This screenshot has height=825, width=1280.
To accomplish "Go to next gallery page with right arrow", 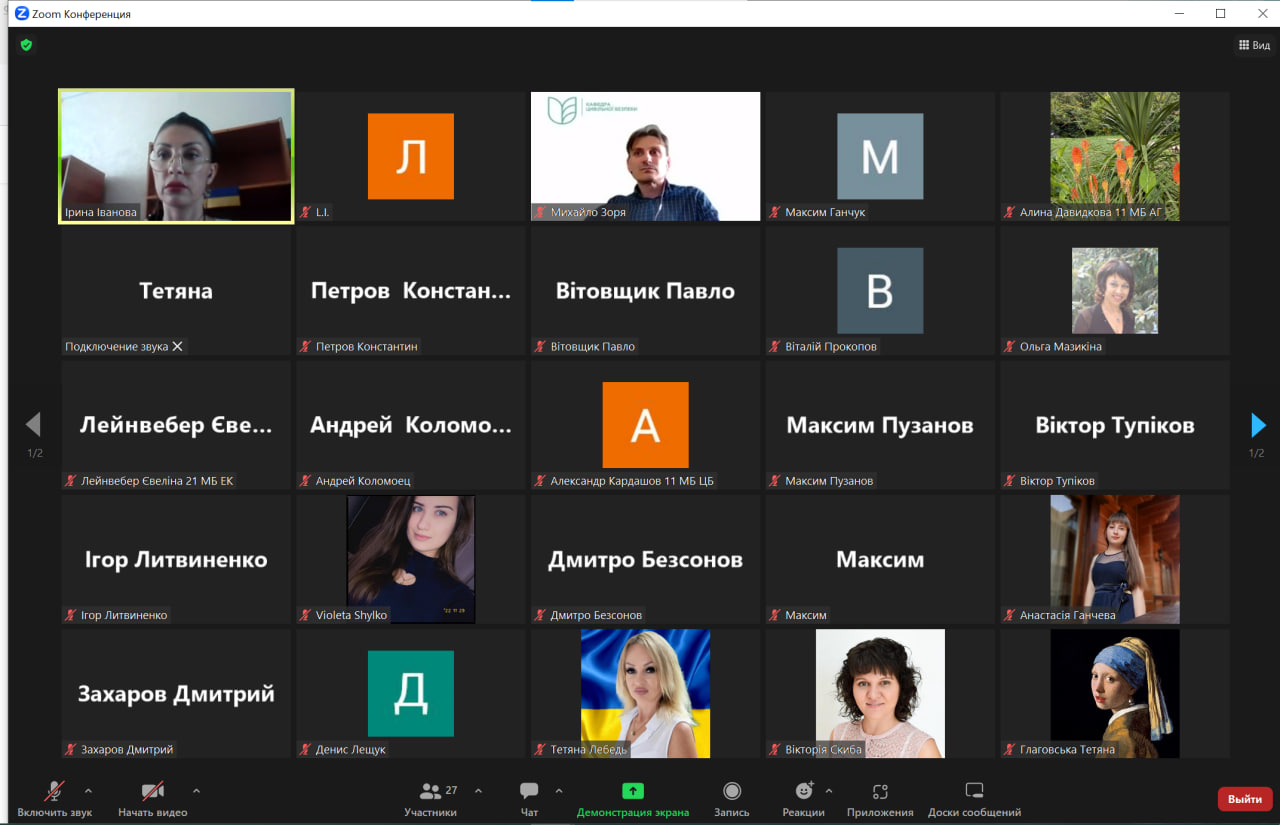I will click(1258, 425).
